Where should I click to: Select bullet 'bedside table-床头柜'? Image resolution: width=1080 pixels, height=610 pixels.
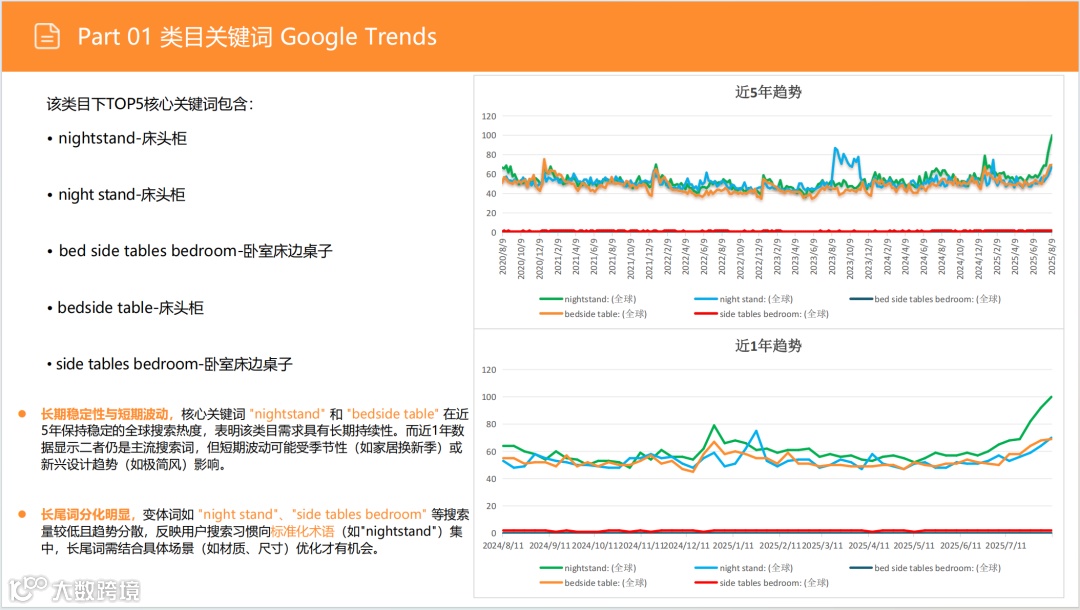tap(131, 308)
